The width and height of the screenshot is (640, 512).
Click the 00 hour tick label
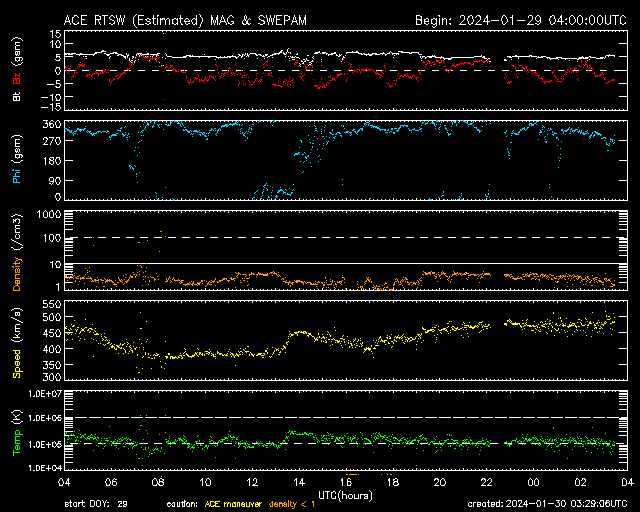click(x=533, y=482)
